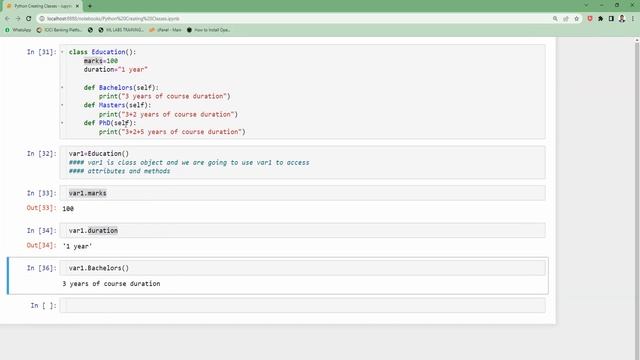Select the In [34] cell prompt
This screenshot has height=360, width=640.
pyautogui.click(x=41, y=231)
